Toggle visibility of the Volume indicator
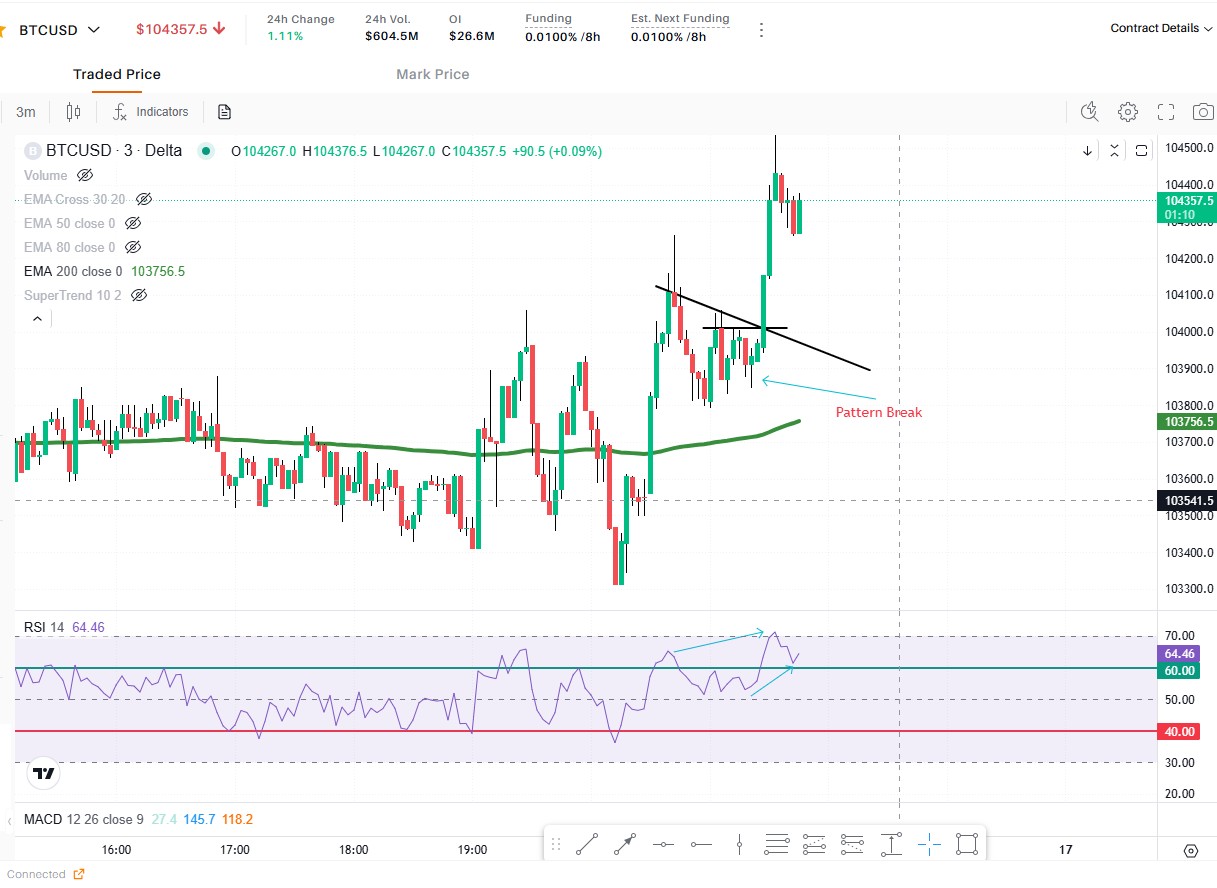Viewport: 1217px width, 888px height. [x=87, y=175]
